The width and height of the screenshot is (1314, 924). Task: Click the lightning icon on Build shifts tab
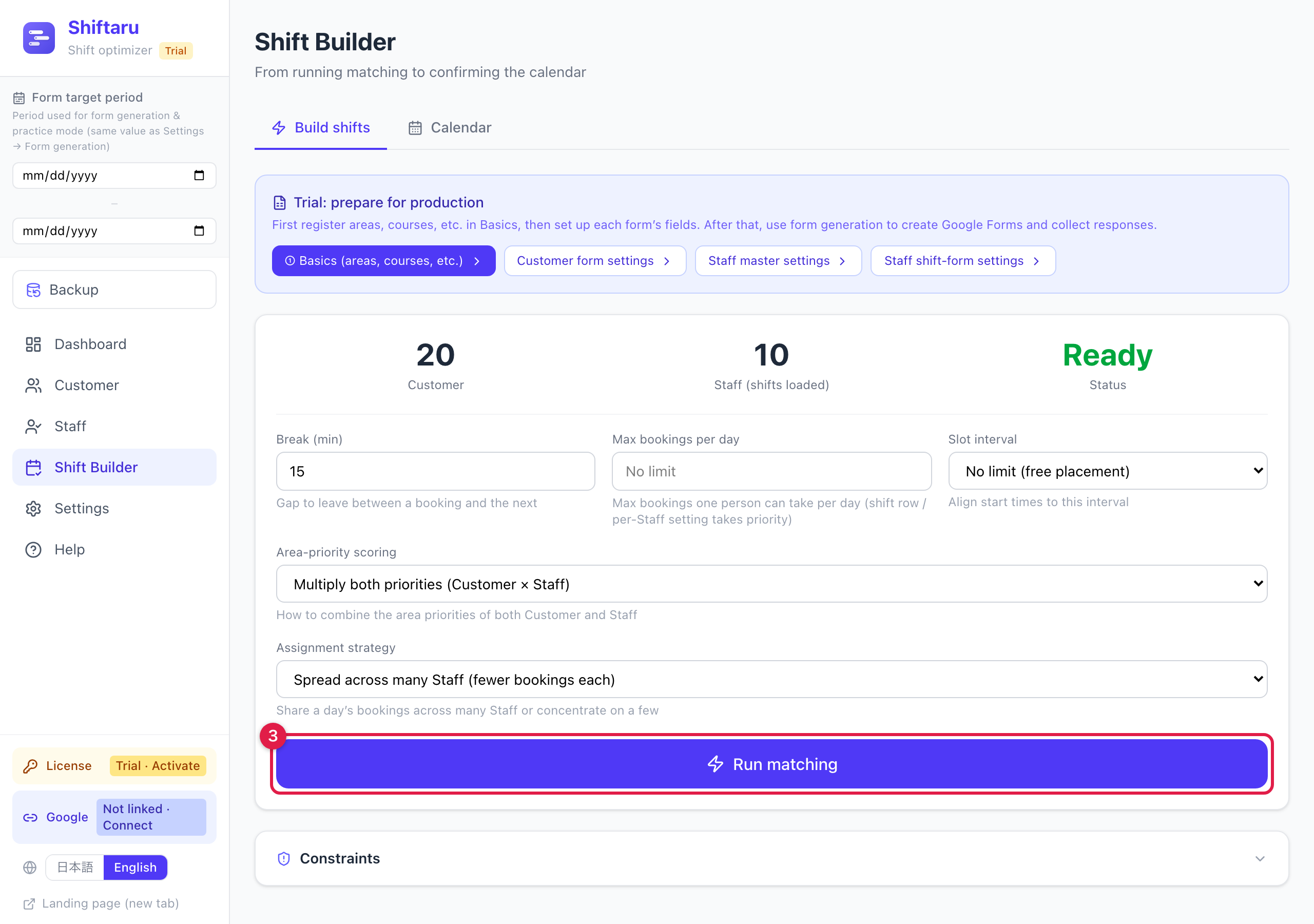point(279,128)
